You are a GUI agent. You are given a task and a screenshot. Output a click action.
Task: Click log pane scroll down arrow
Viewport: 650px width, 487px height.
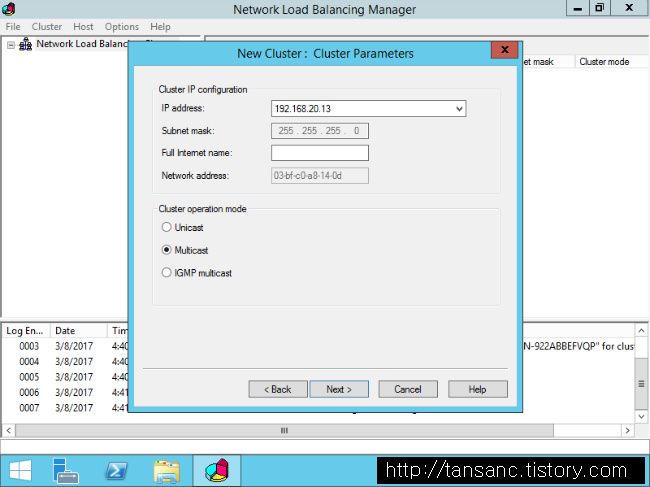(x=641, y=417)
